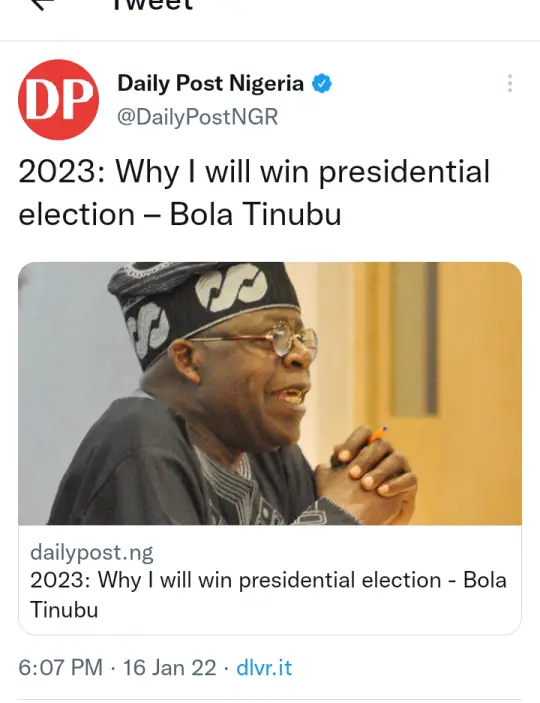The image size is (540, 703).
Task: Click the clasped hands in the photo
Action: point(366,477)
